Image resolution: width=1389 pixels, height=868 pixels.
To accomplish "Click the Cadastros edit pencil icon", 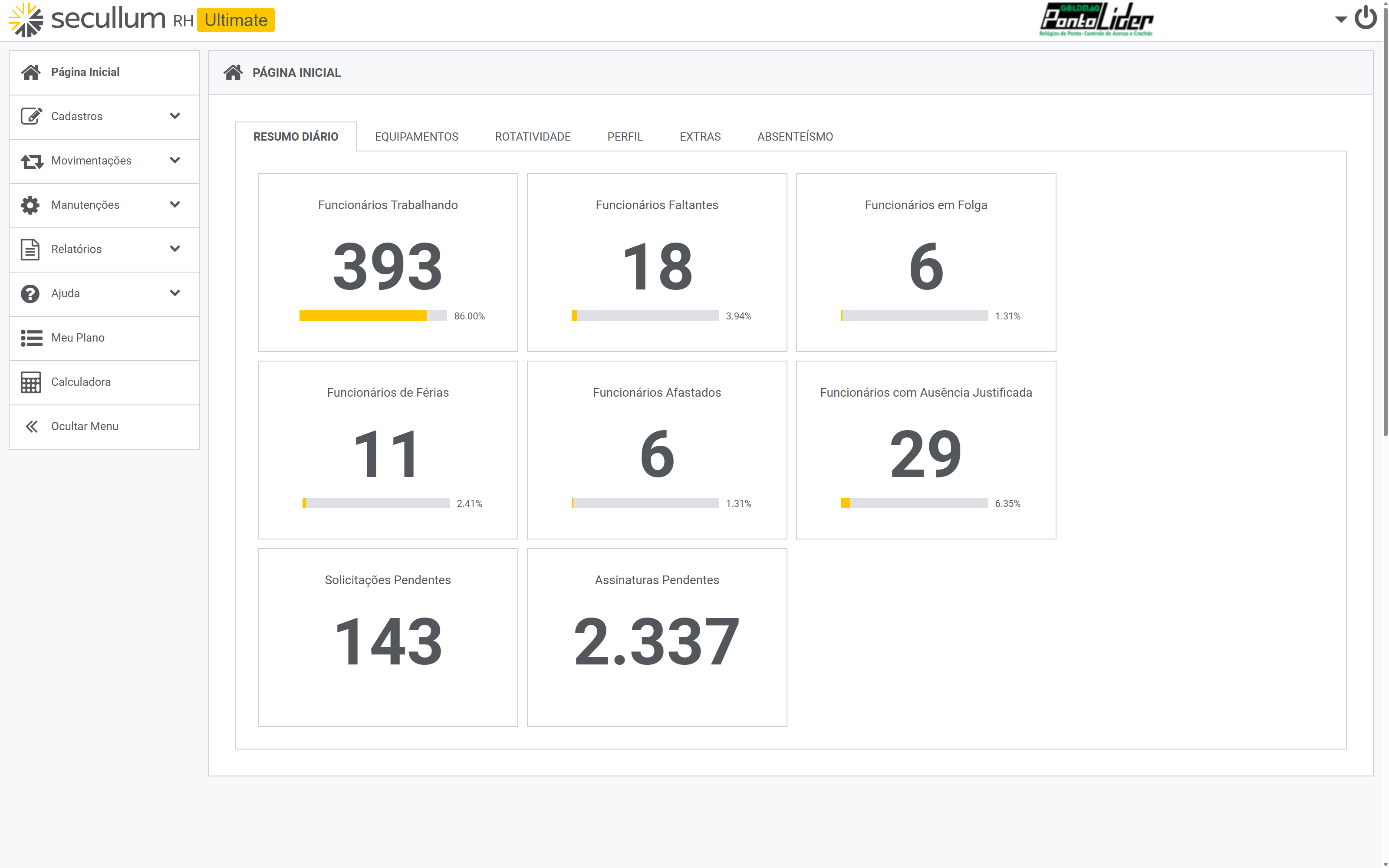I will pos(31,116).
